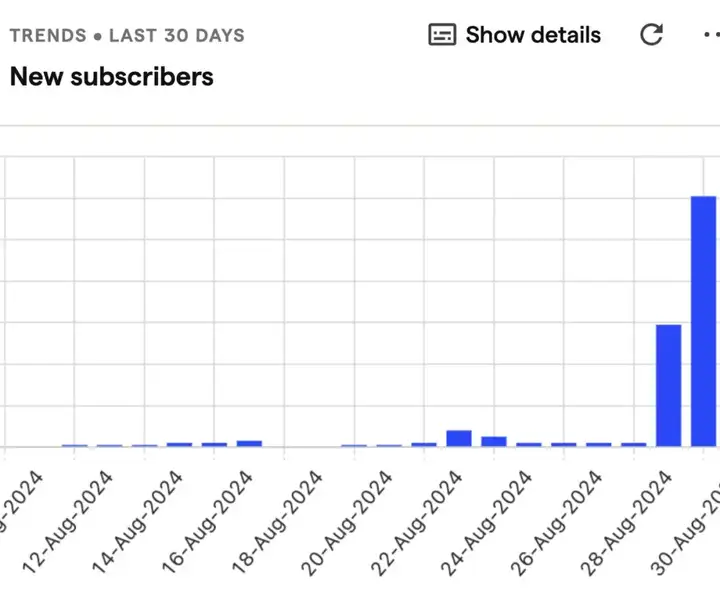The height and width of the screenshot is (591, 720).
Task: Select the 17-Aug-2024 small bar
Action: pyautogui.click(x=249, y=443)
